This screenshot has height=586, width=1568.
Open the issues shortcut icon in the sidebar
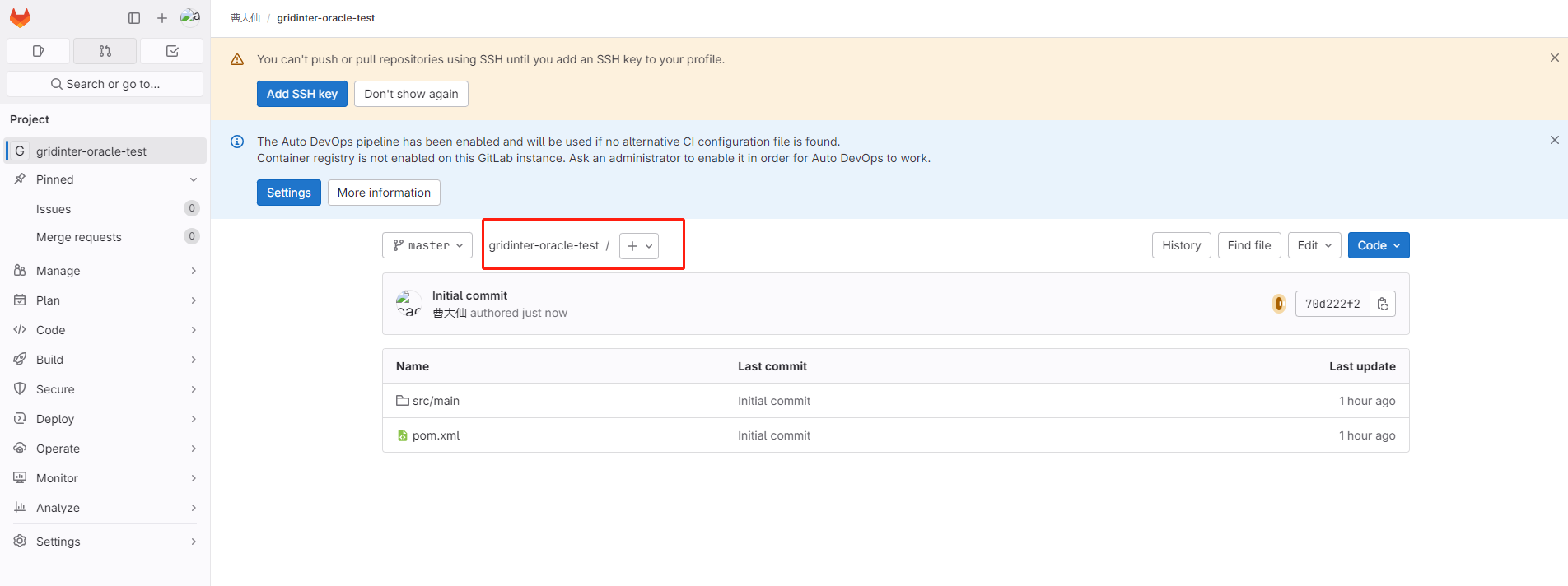pyautogui.click(x=38, y=51)
